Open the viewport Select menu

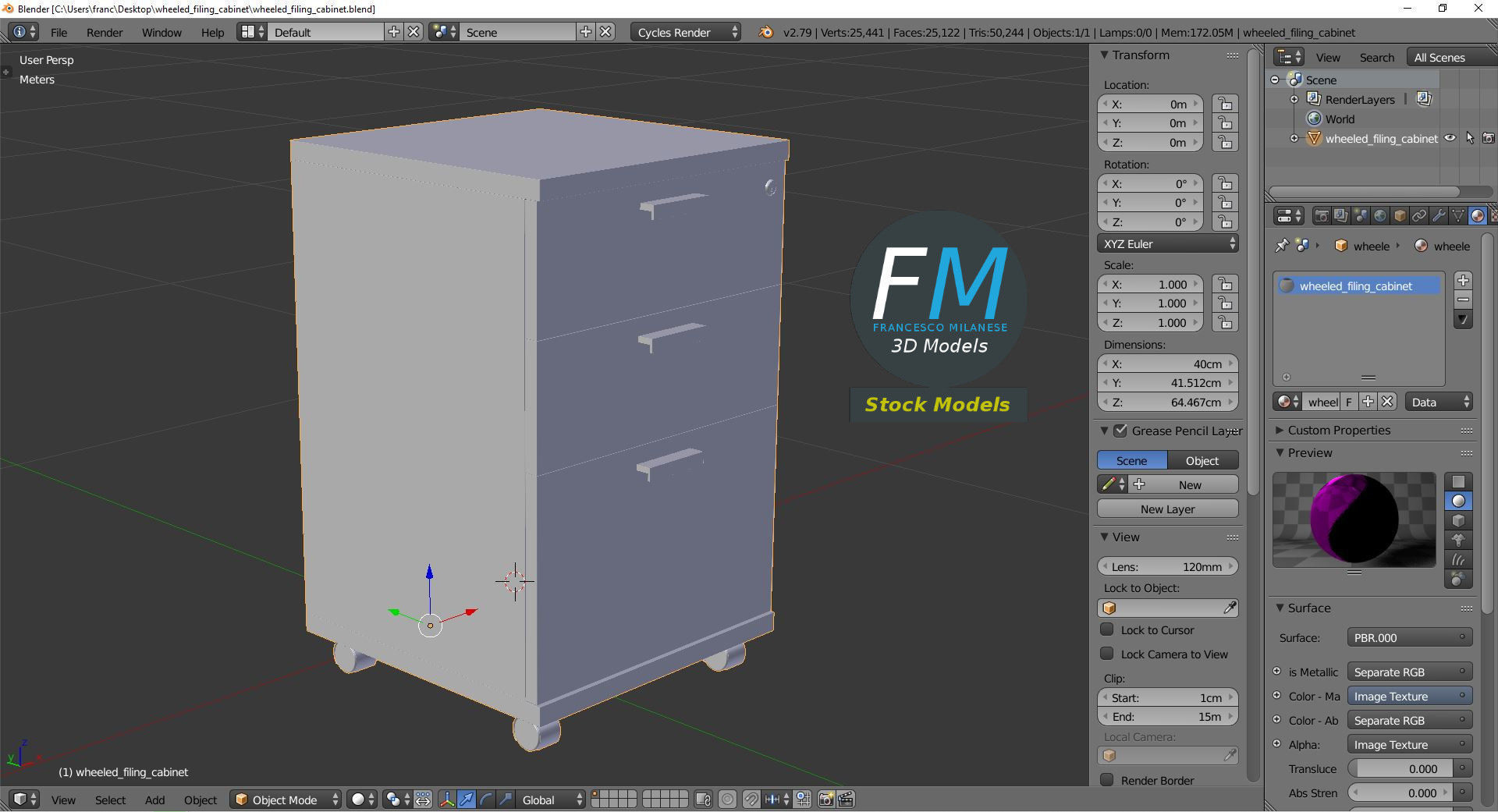tap(110, 800)
